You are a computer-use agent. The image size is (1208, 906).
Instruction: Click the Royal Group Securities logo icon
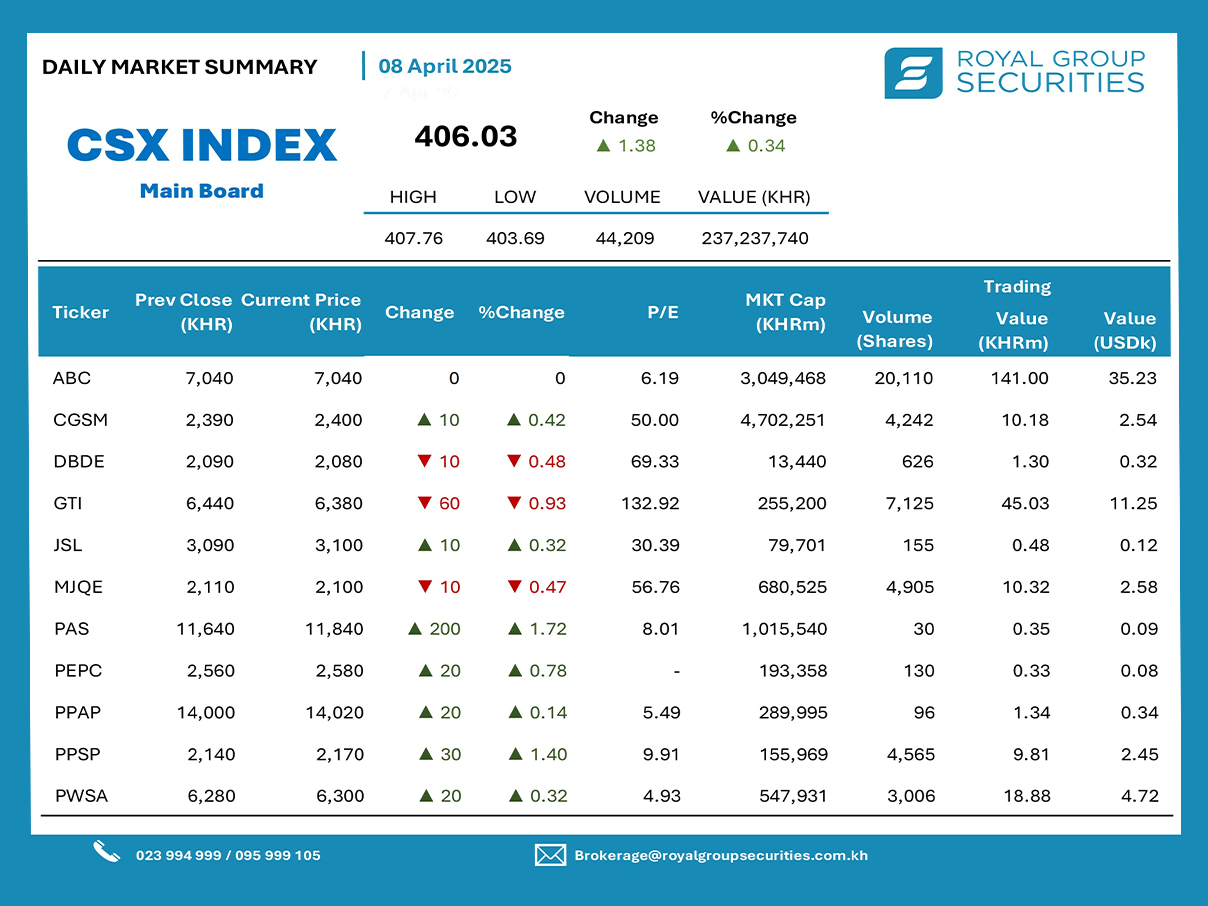[x=913, y=73]
